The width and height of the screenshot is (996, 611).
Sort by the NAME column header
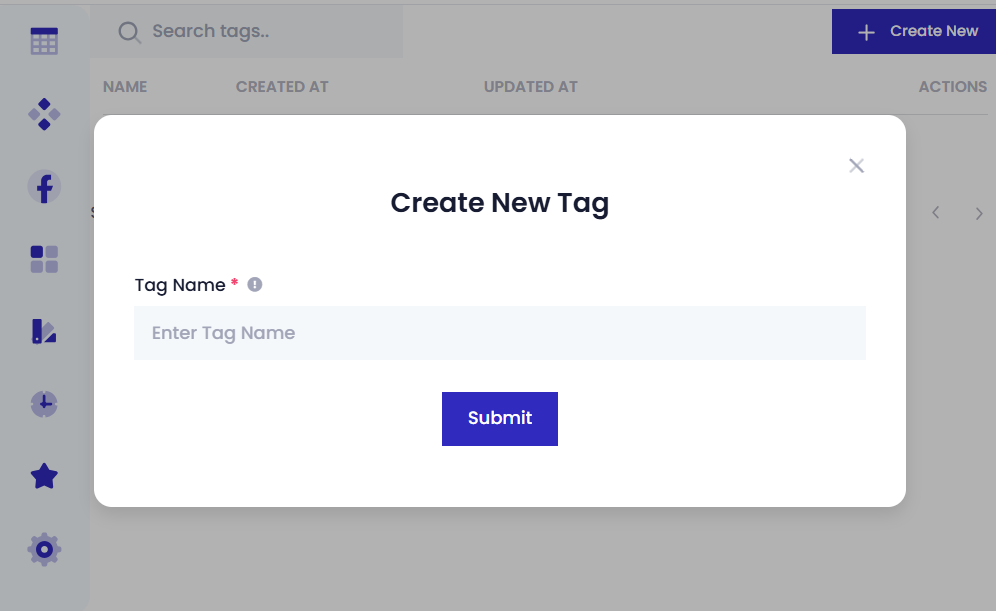point(125,87)
